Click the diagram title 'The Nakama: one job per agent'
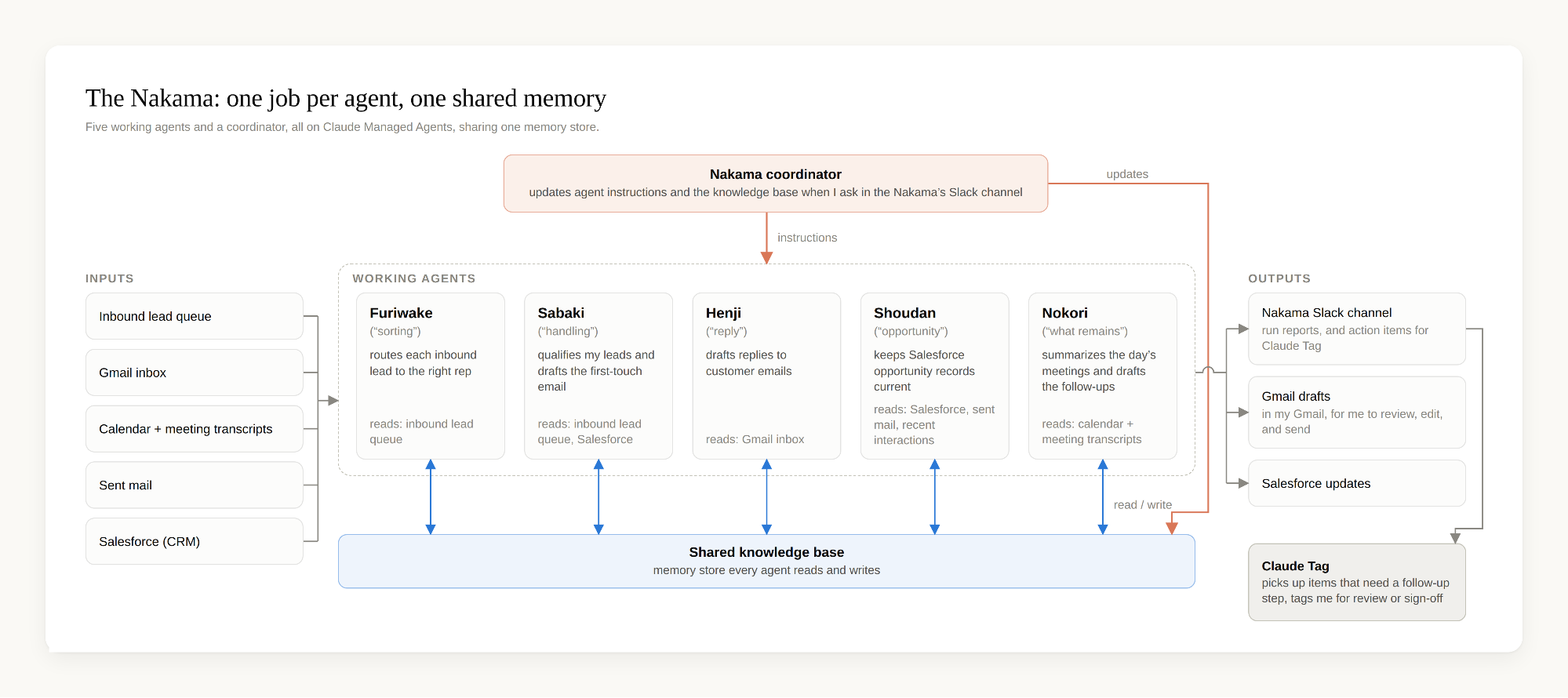Image resolution: width=1568 pixels, height=698 pixels. point(346,98)
